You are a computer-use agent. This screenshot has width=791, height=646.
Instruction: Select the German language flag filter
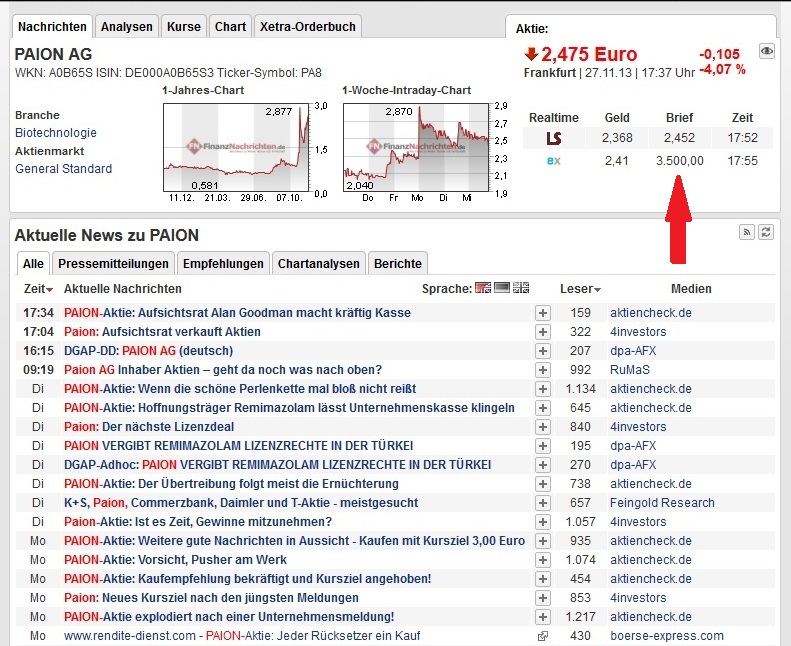click(x=483, y=288)
